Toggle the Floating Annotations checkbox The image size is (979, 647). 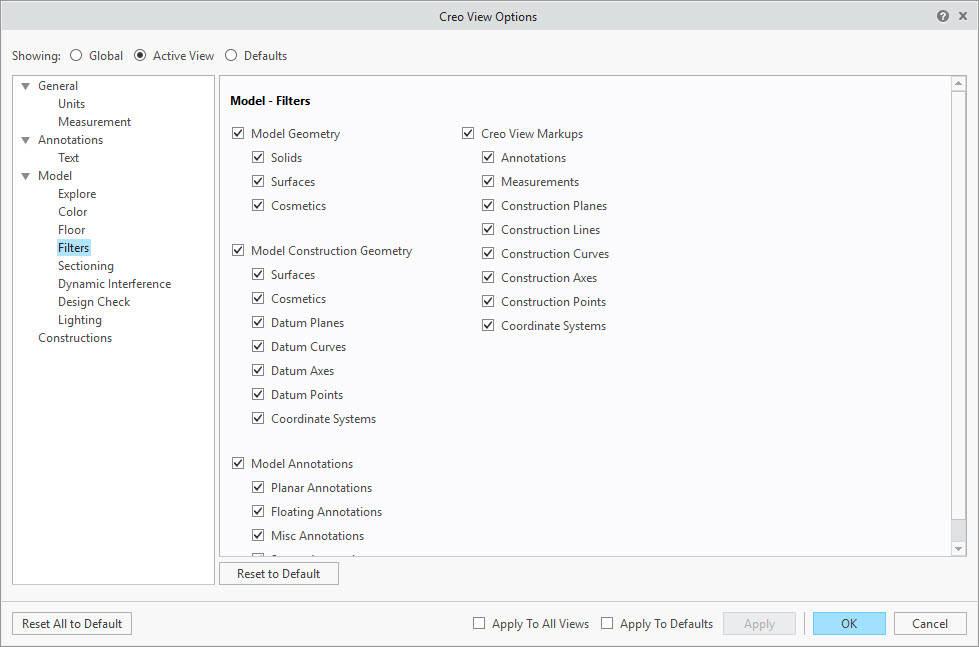(x=258, y=511)
